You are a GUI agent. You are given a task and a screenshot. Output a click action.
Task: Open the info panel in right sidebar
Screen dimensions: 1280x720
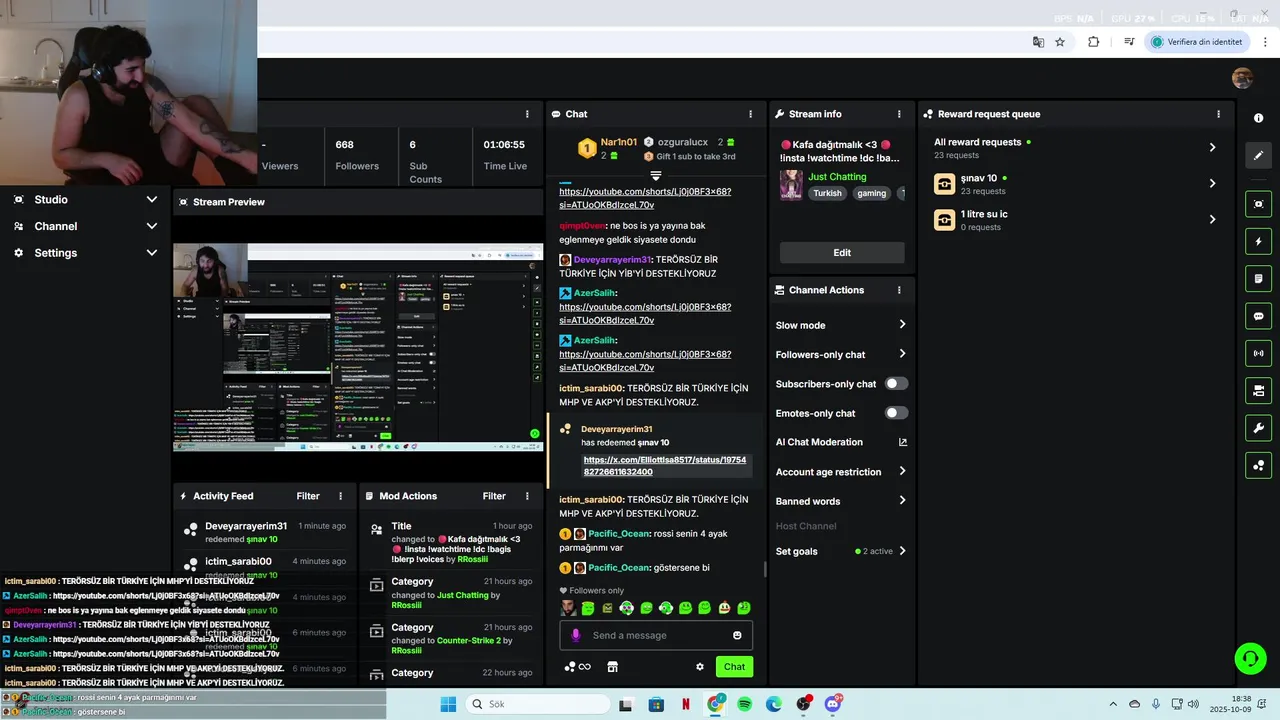(x=1258, y=118)
